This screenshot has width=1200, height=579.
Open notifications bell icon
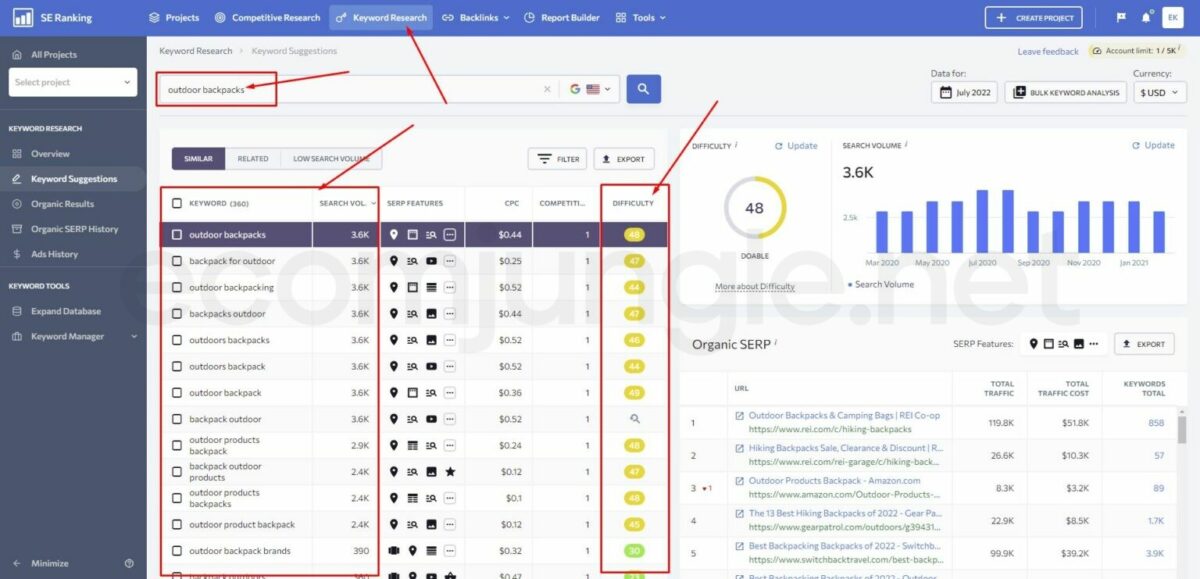pyautogui.click(x=1145, y=18)
